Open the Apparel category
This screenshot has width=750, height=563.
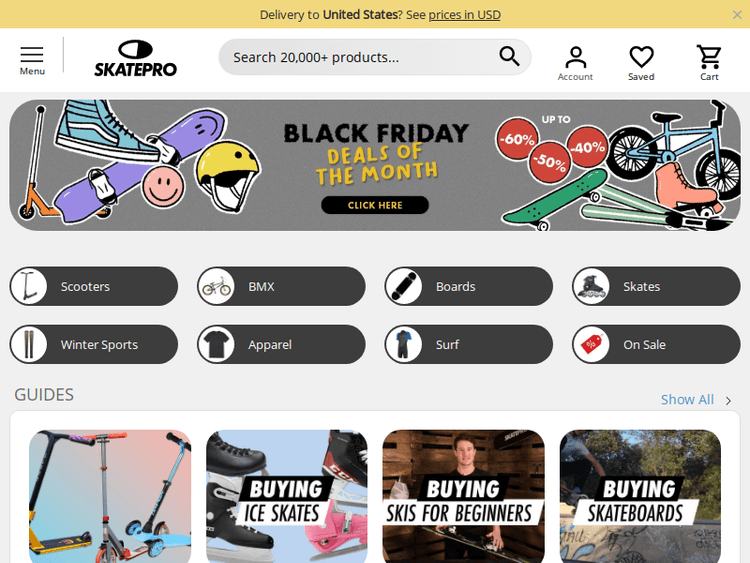pos(281,344)
